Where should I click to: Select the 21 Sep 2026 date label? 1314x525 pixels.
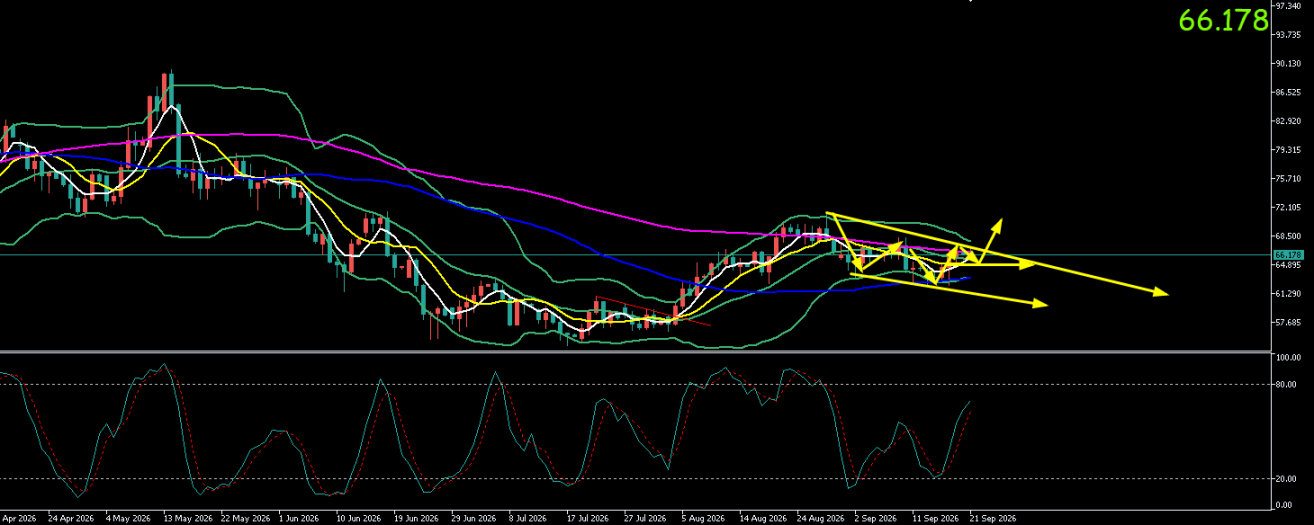pyautogui.click(x=994, y=519)
